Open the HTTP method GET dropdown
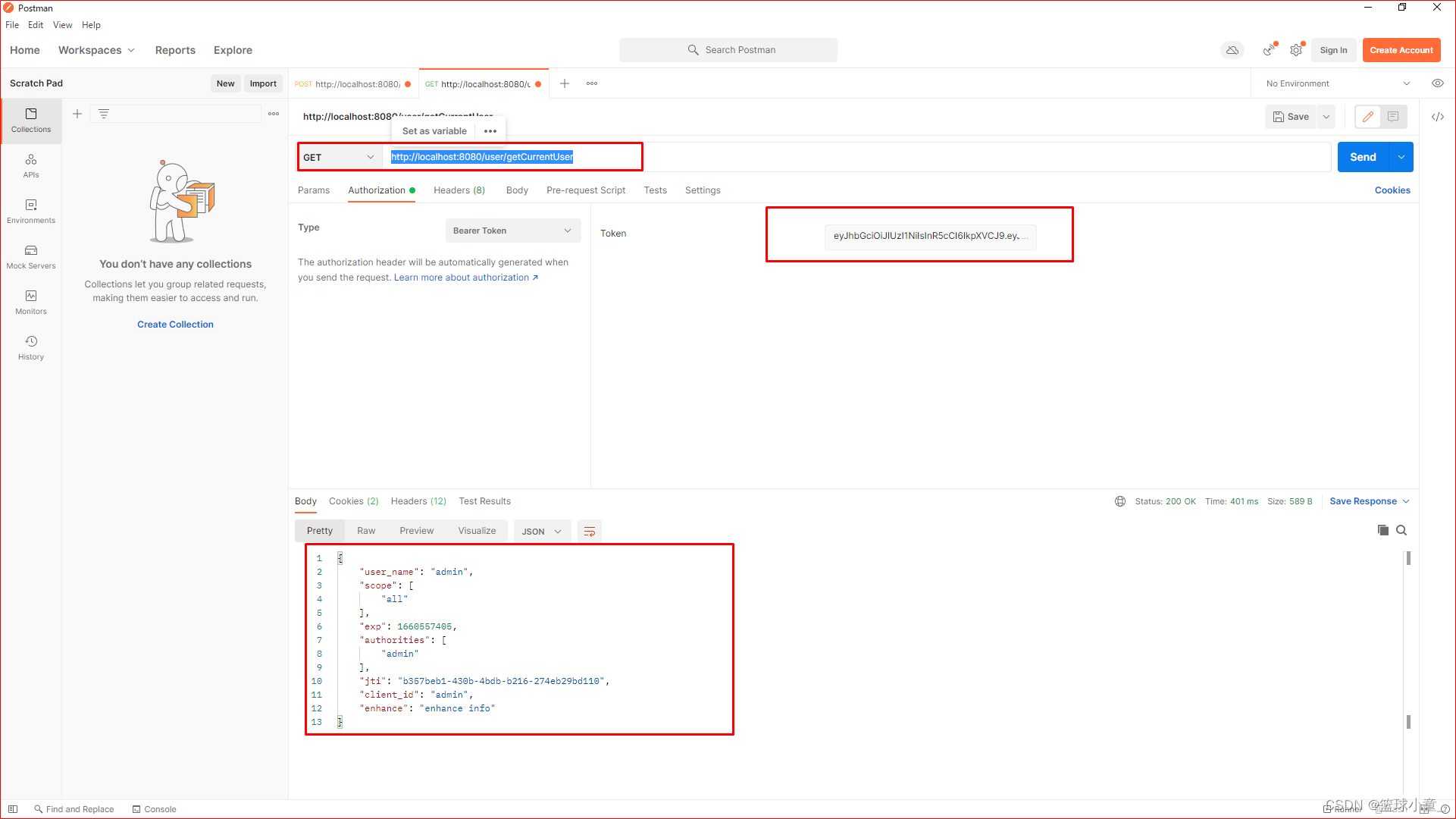1456x819 pixels. pos(339,157)
